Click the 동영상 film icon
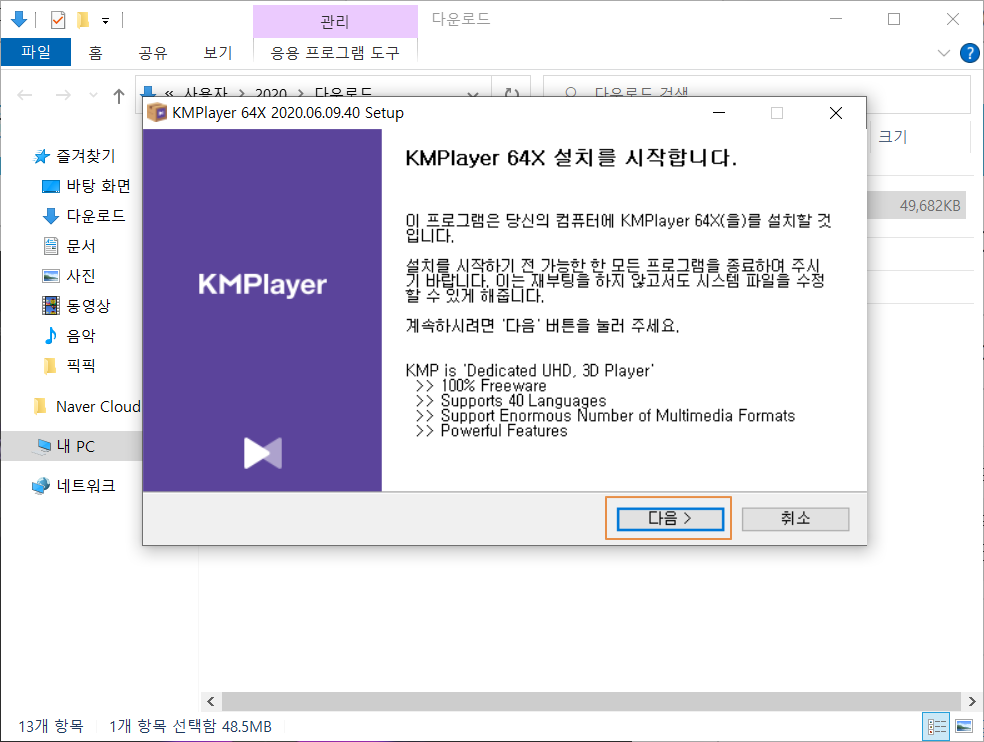This screenshot has width=984, height=742. pyautogui.click(x=51, y=306)
